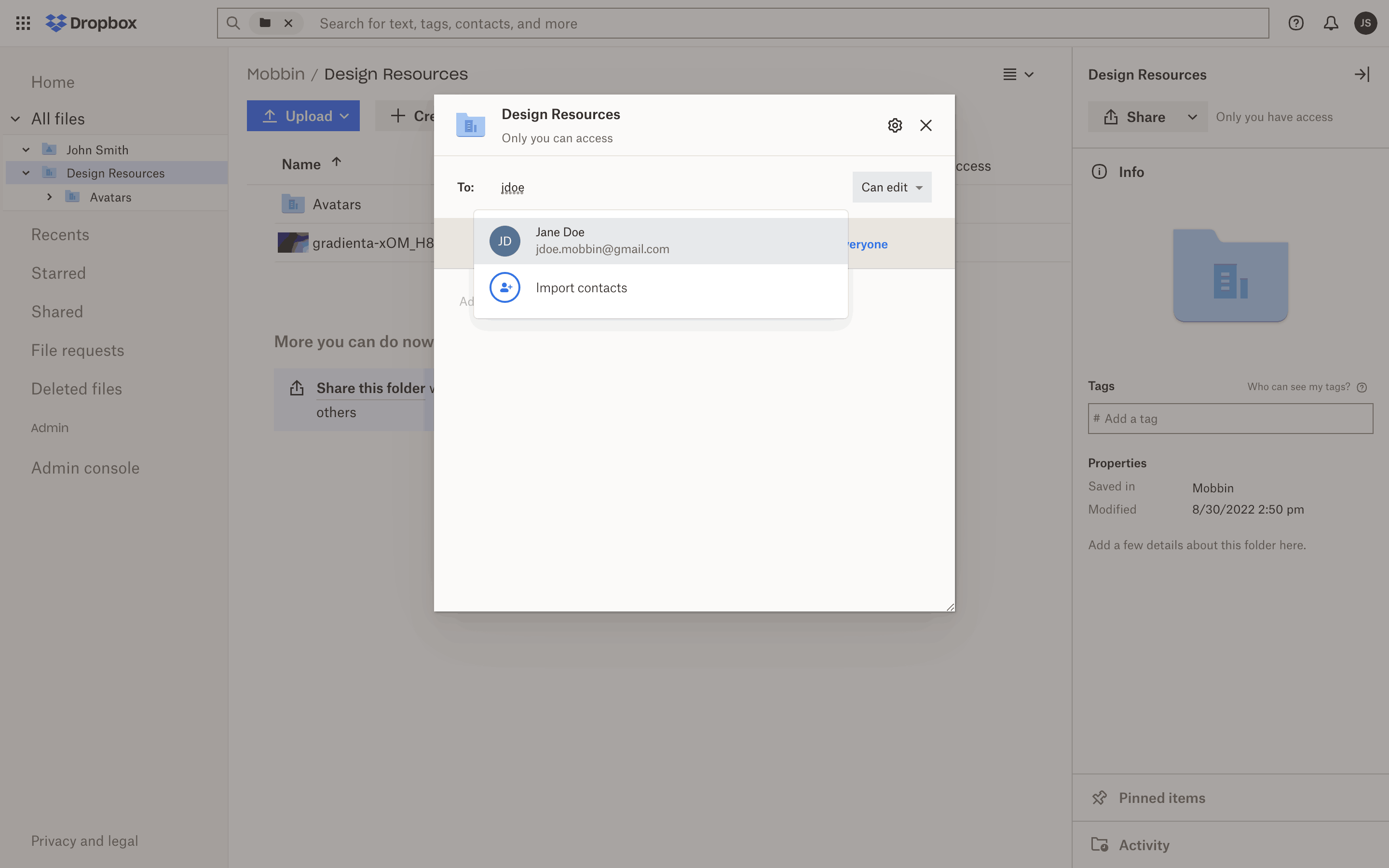Close the Design Resources share dialog
1389x868 pixels.
point(925,125)
